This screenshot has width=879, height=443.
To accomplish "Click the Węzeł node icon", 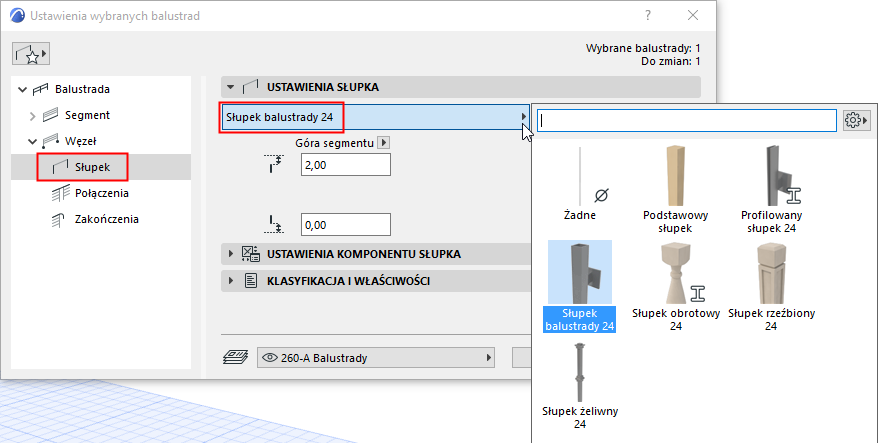I will 50,141.
